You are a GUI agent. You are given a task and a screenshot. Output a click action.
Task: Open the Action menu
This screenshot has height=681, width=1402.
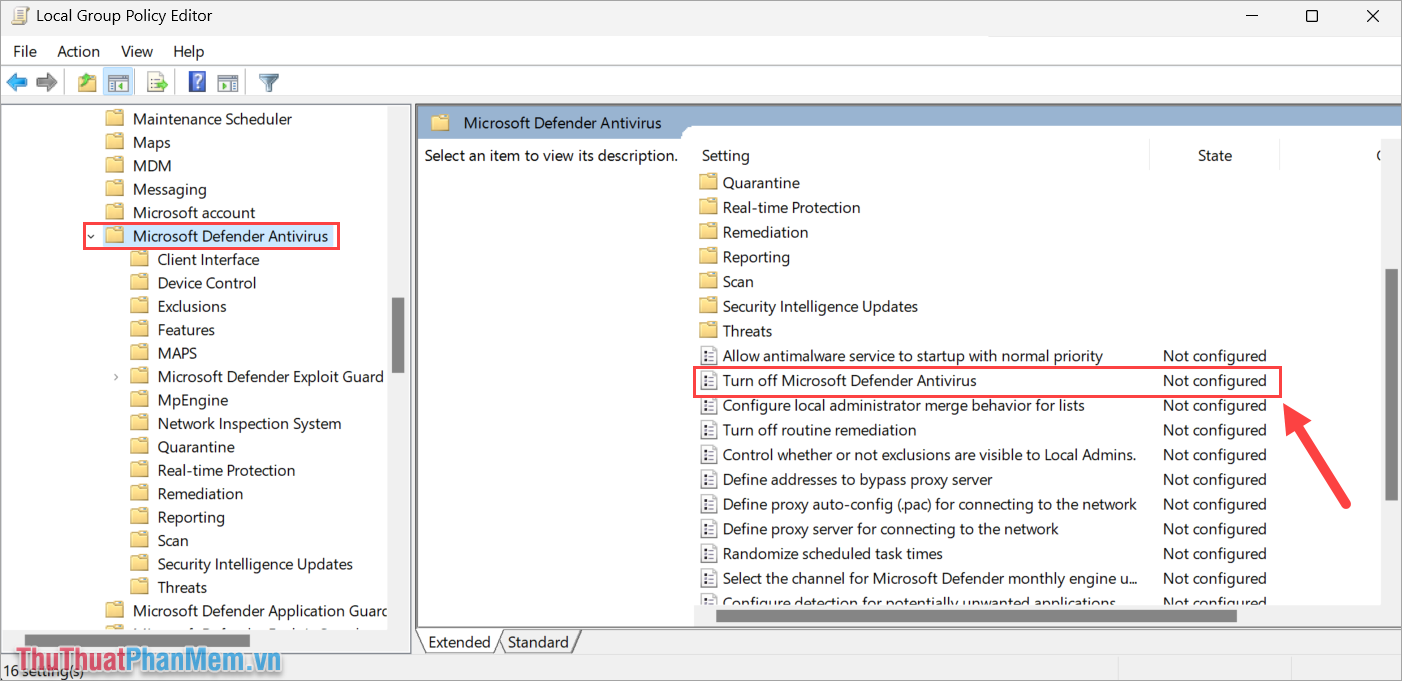pos(78,51)
